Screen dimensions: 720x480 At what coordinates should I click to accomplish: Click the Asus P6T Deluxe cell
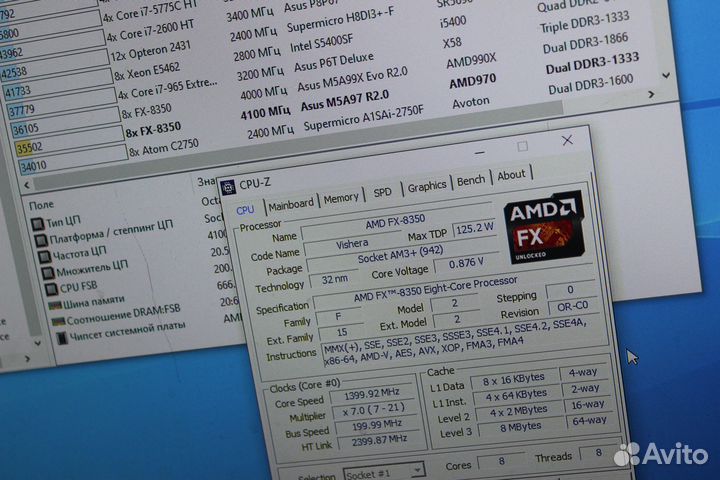334,62
